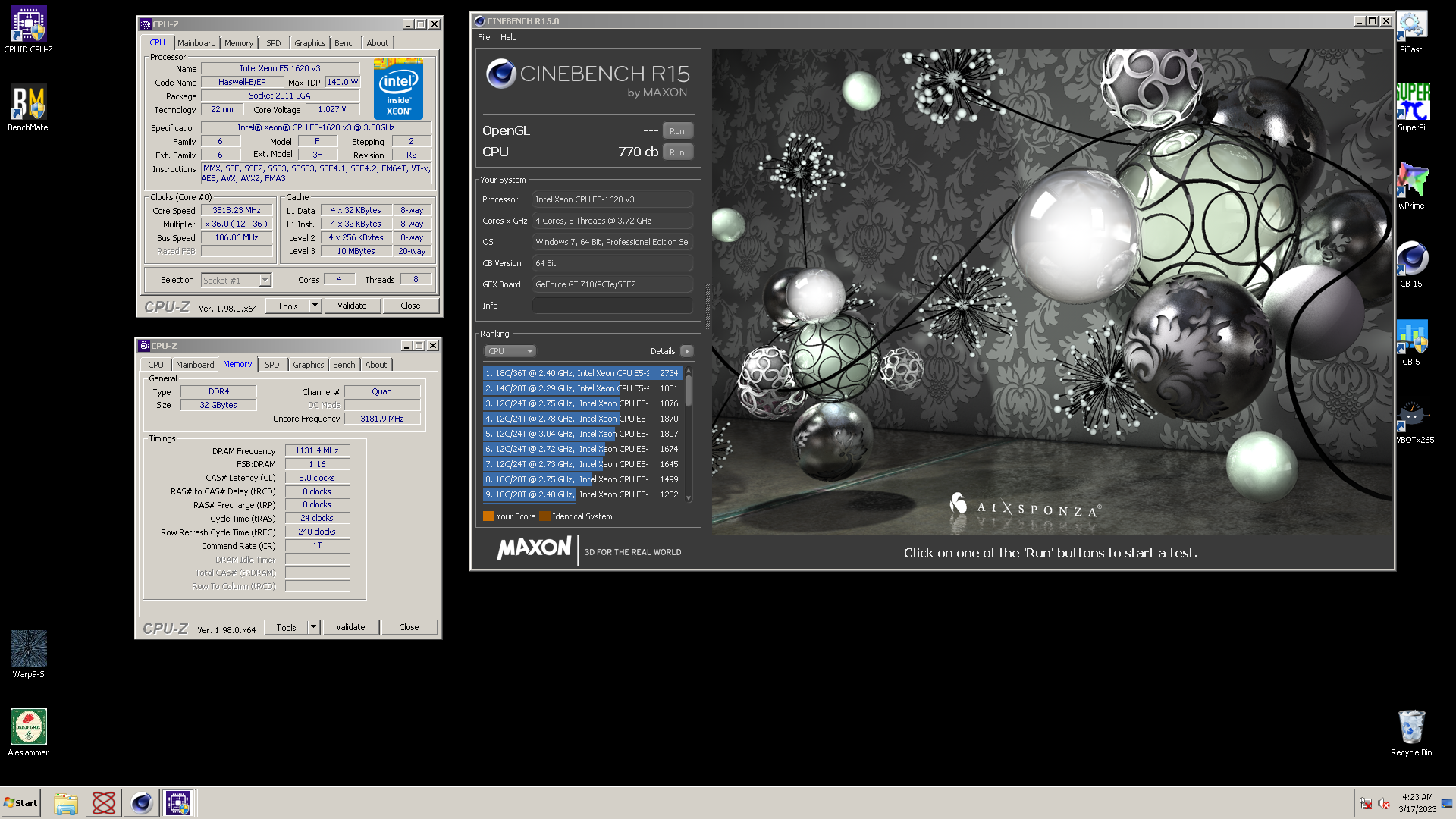The width and height of the screenshot is (1456, 819).
Task: Run the OpenGL test in Cinebench
Action: click(x=677, y=131)
